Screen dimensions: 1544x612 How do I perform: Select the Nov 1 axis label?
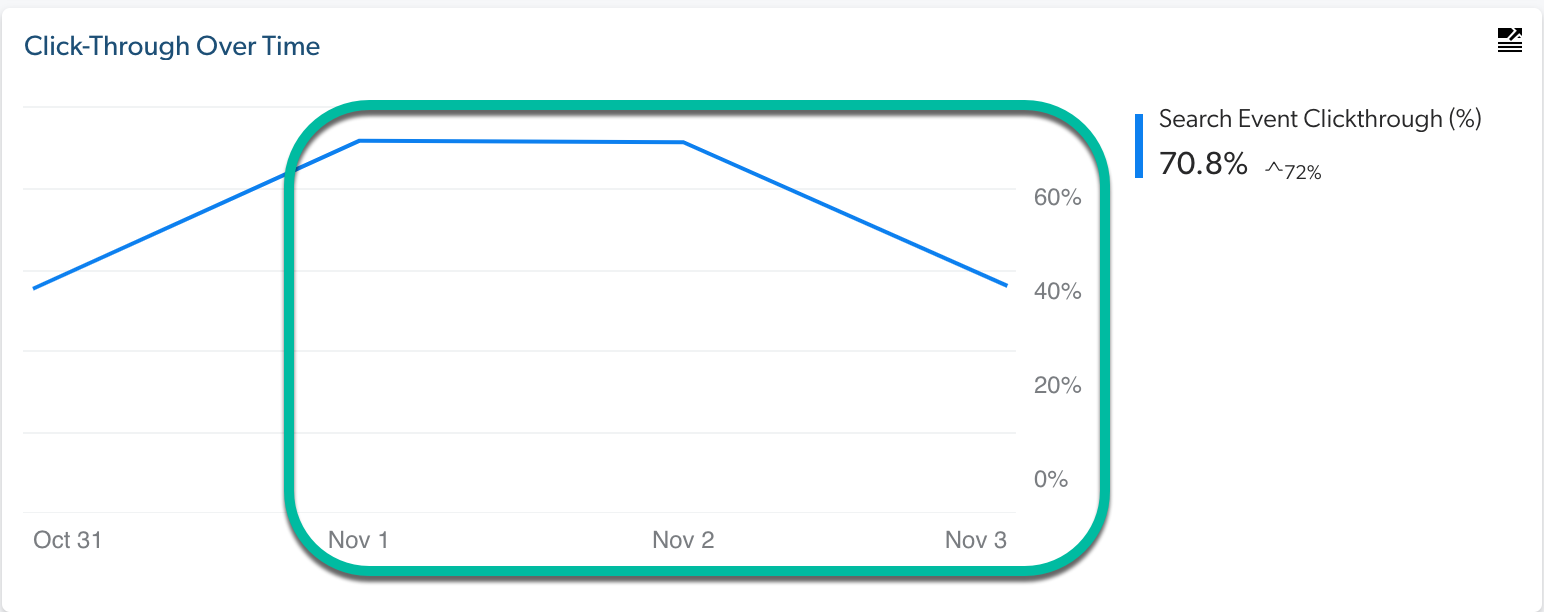[357, 539]
